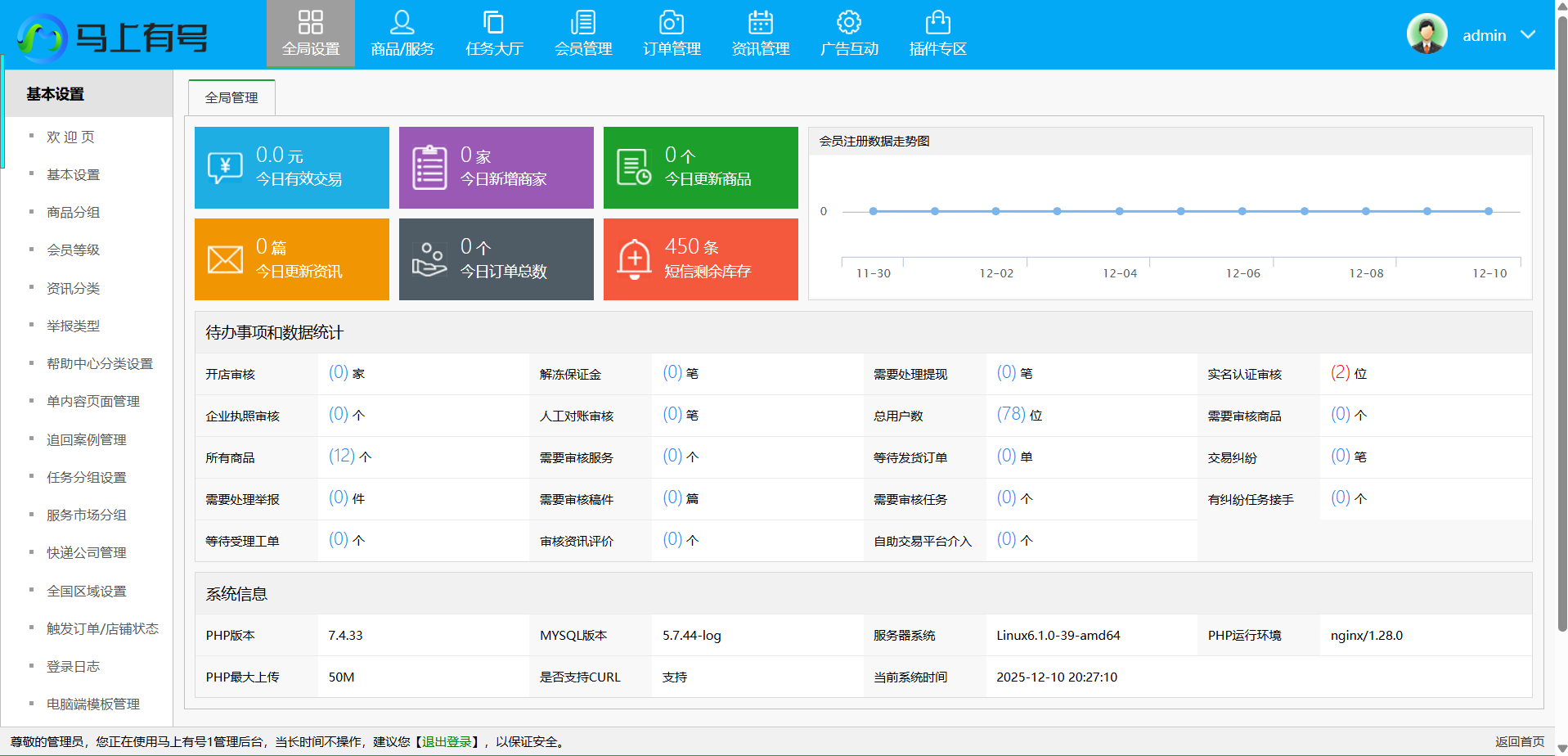
Task: Open the 实名认证审核 pending count (2)
Action: [x=1340, y=373]
